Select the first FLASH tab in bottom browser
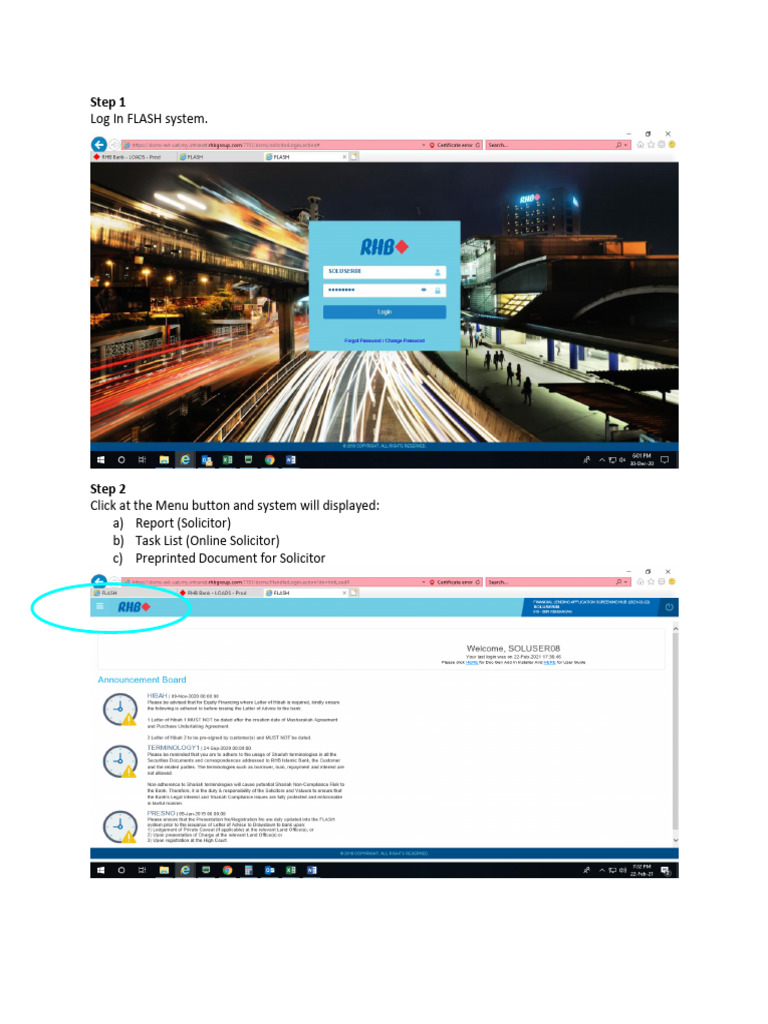 pos(133,593)
